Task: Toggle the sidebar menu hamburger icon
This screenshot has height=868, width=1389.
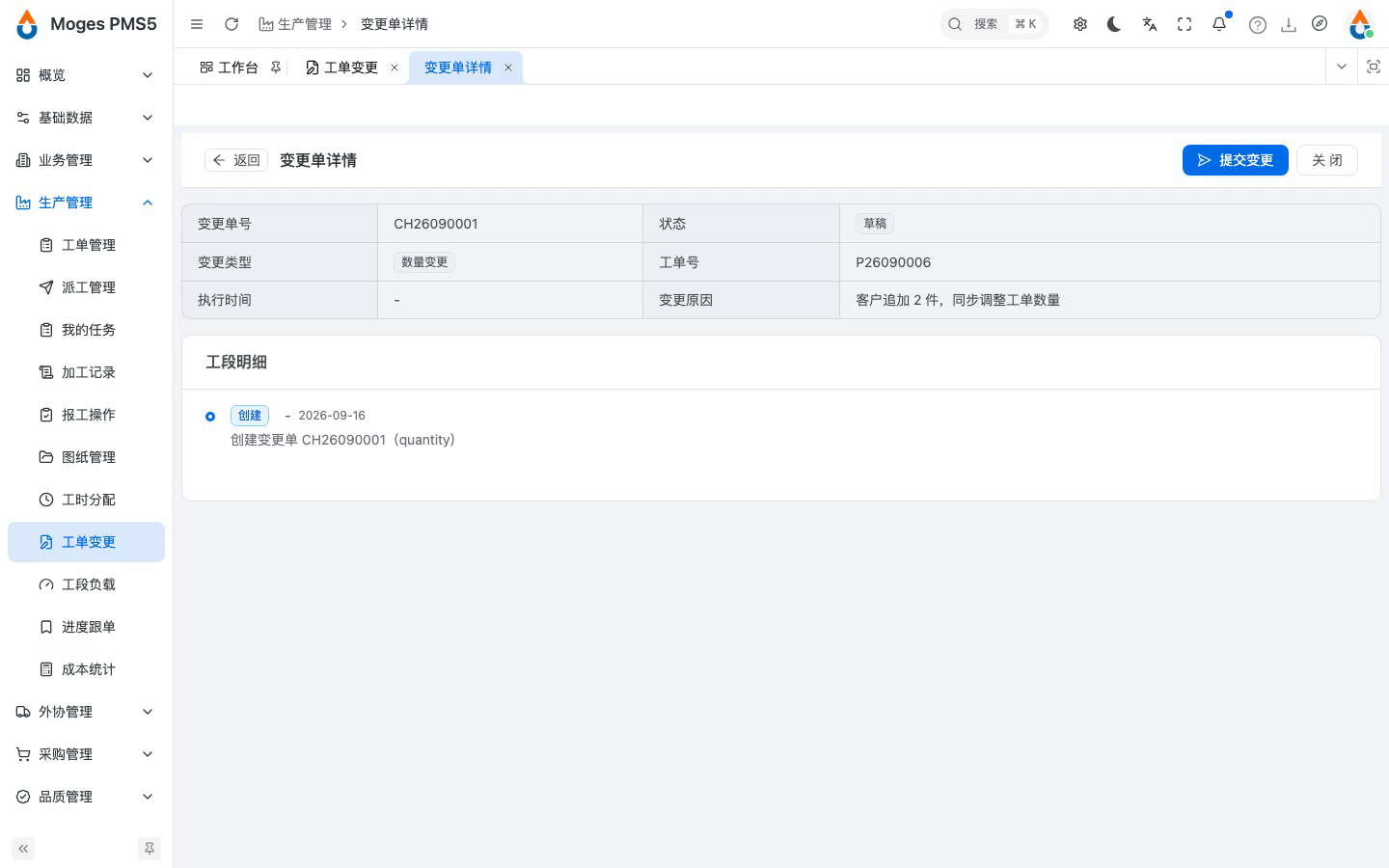Action: pyautogui.click(x=197, y=24)
